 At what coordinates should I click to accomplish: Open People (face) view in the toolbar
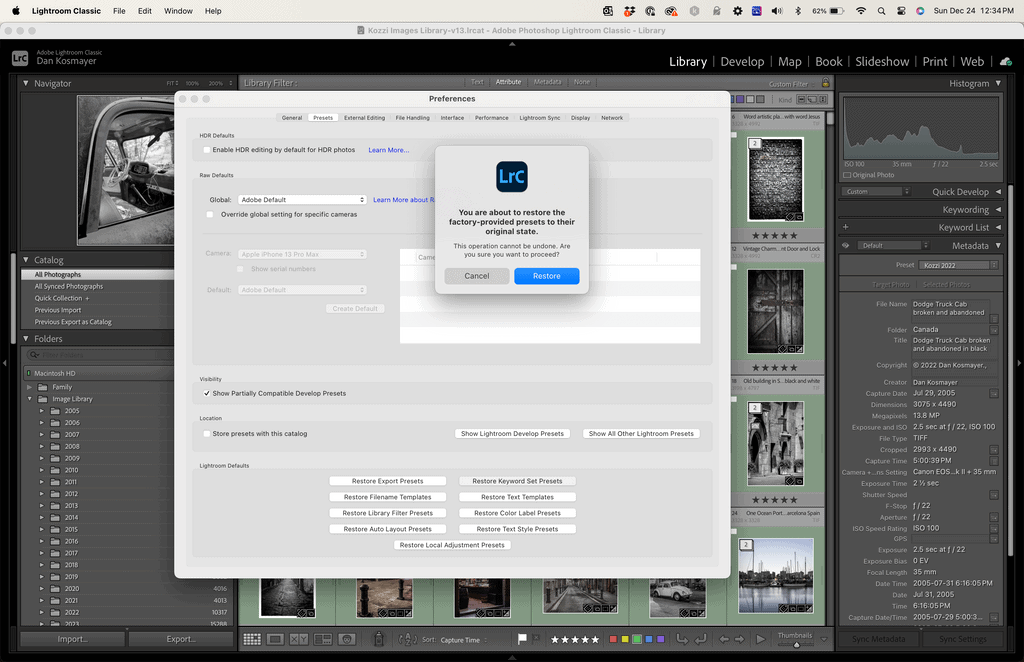point(347,639)
